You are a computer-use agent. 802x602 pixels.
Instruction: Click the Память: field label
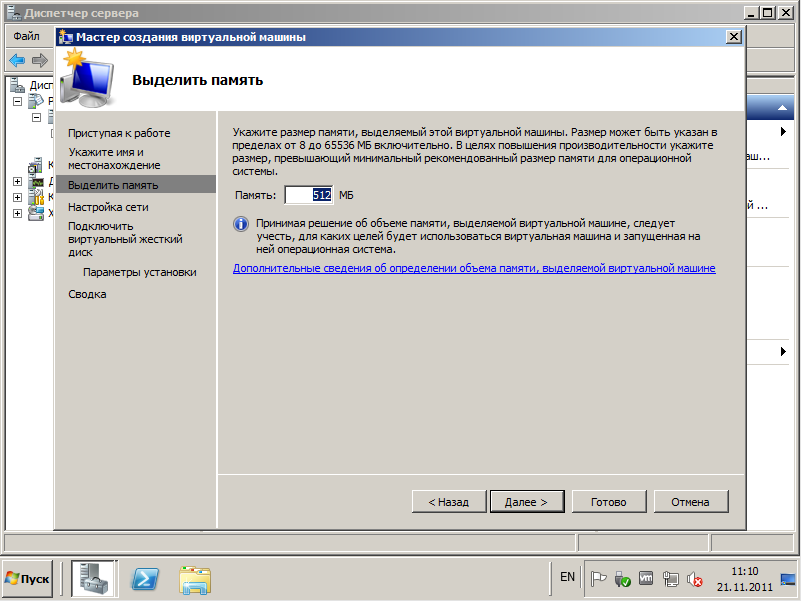click(x=255, y=195)
